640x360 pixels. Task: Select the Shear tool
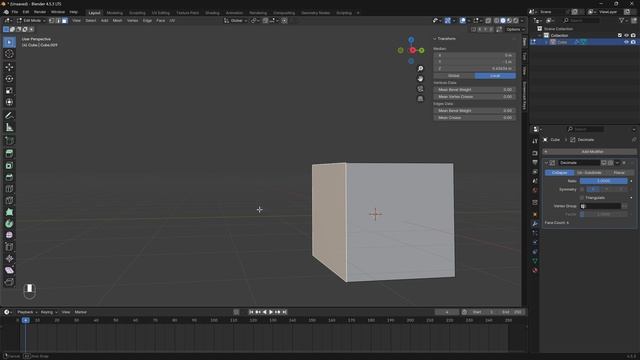tap(9, 270)
